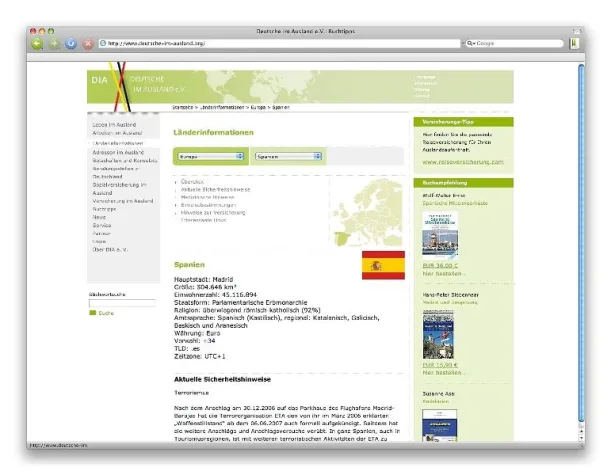Open Service in the left menu

point(102,225)
